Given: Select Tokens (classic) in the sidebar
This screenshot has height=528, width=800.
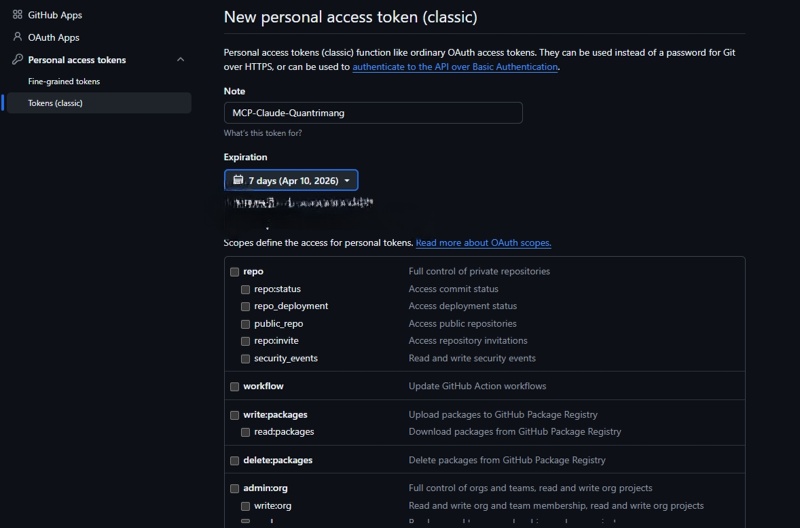Looking at the screenshot, I should [x=99, y=103].
